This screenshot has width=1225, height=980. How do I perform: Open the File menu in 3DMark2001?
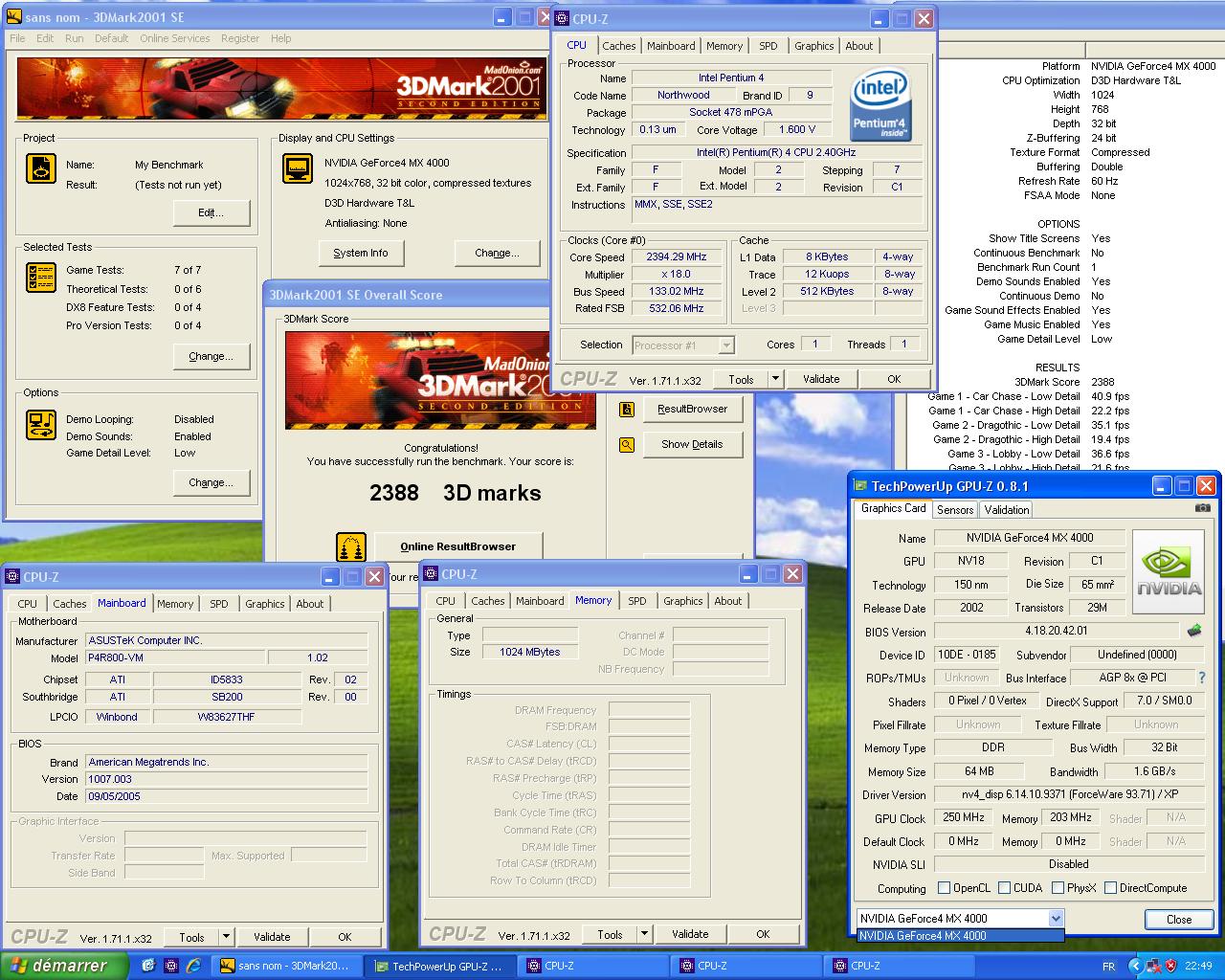point(18,38)
